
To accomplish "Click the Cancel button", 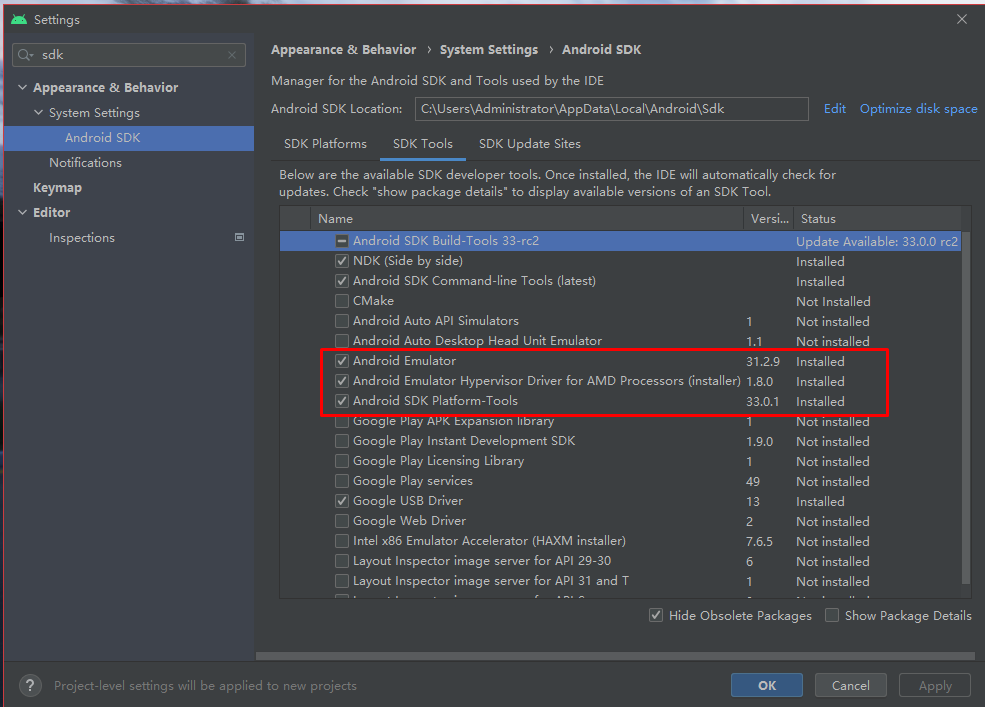I will (x=851, y=685).
